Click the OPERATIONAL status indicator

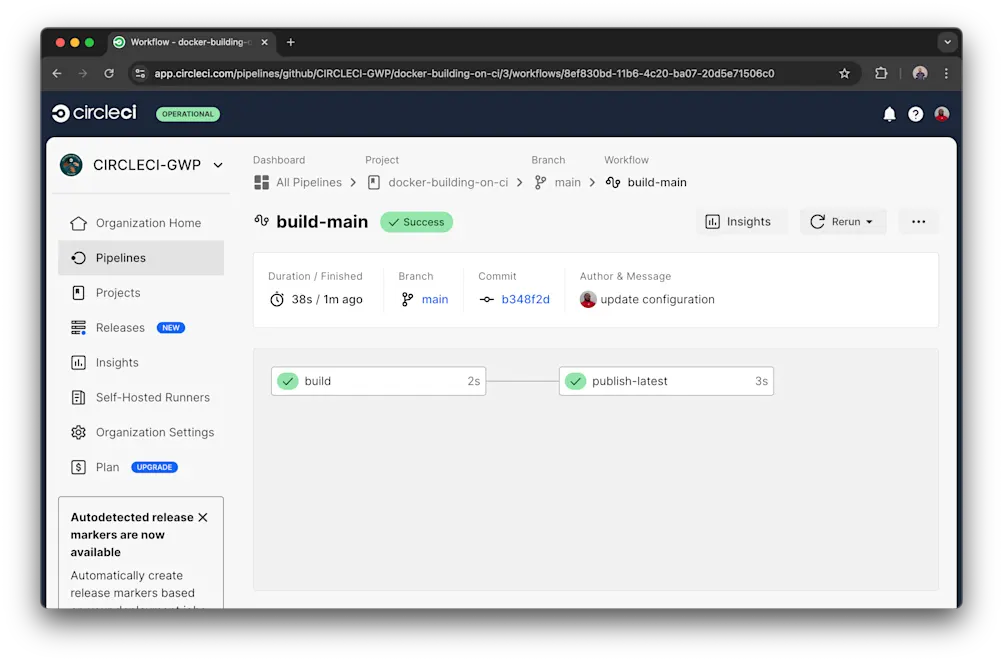187,114
